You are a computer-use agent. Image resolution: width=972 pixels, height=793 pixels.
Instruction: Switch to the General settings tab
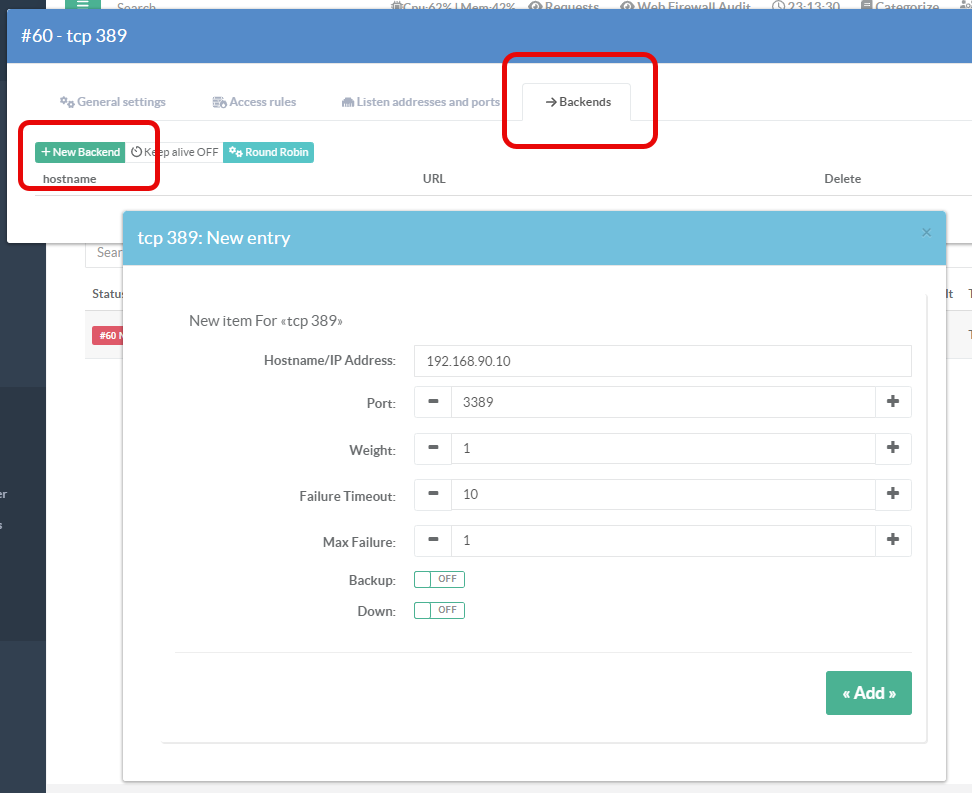[113, 102]
